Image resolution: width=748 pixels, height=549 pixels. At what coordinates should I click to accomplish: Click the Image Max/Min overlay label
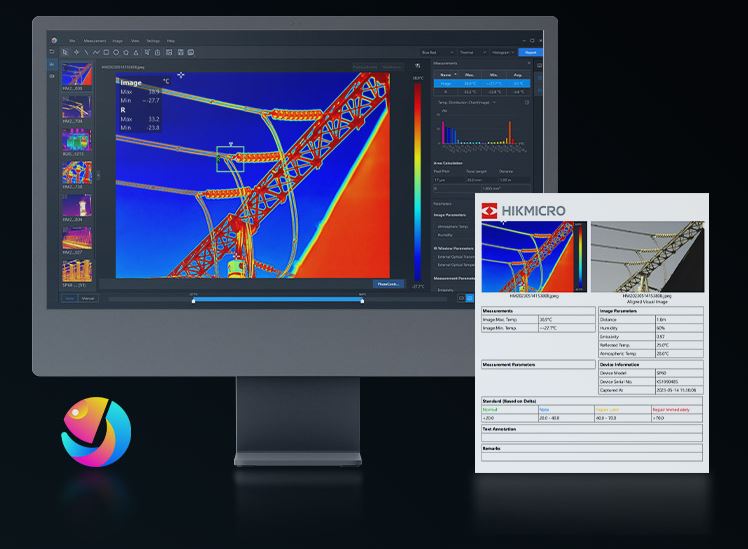pyautogui.click(x=140, y=105)
